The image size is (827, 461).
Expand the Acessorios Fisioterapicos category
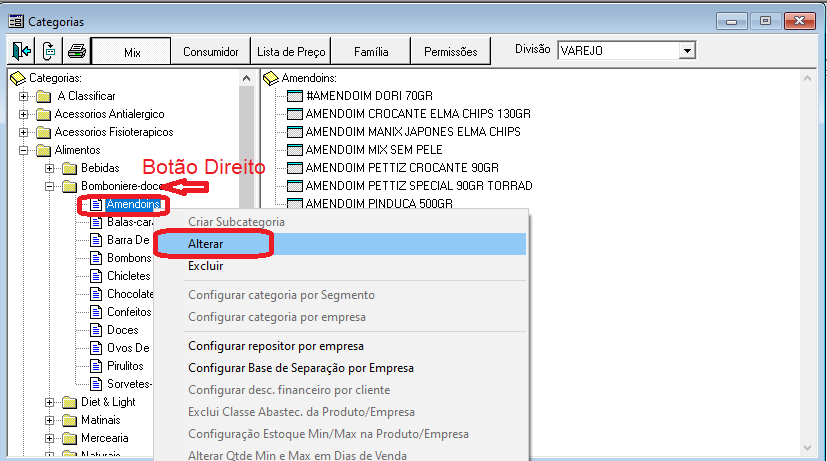coord(23,132)
